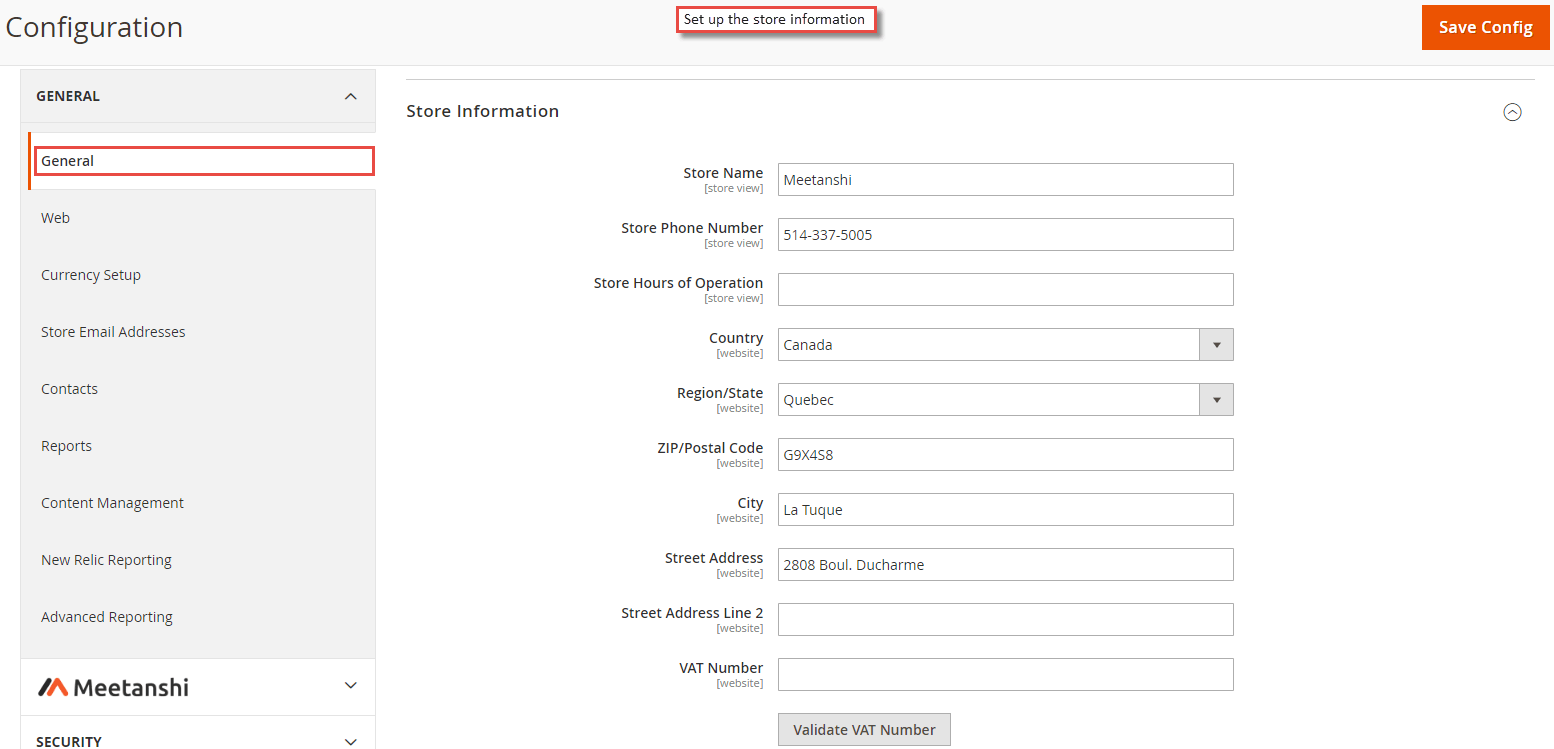Expand the SECURITY section
The height and width of the screenshot is (749, 1554).
pos(351,741)
